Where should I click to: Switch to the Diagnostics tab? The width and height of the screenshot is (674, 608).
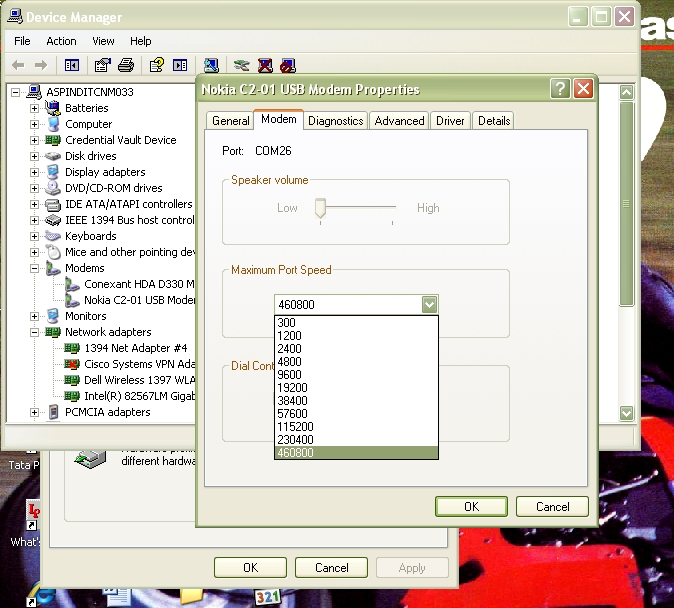point(335,121)
